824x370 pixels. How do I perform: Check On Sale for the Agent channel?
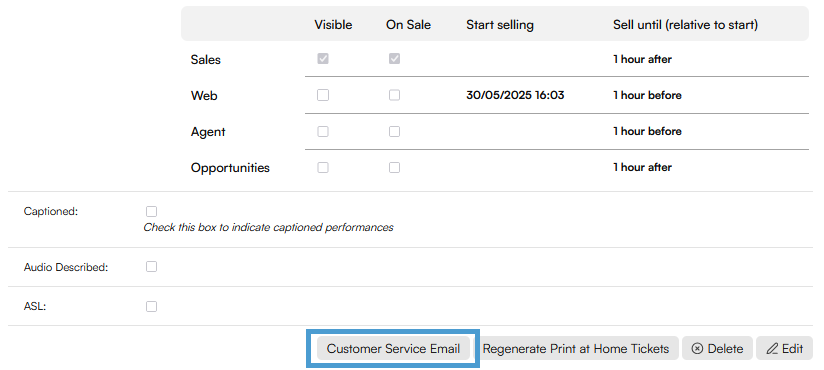394,131
